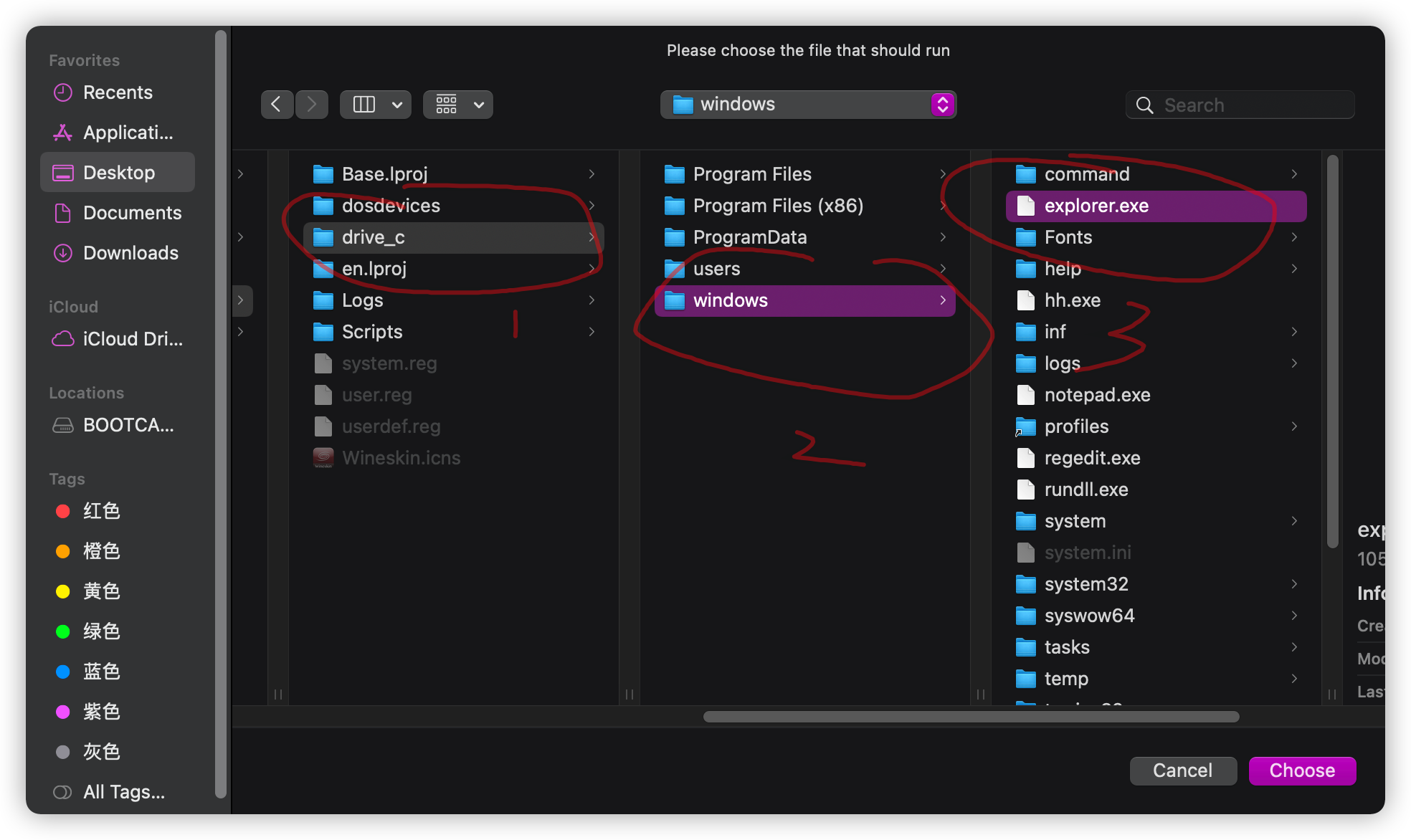Select notepad.exe in the windows folder
Image resolution: width=1411 pixels, height=840 pixels.
(1097, 395)
